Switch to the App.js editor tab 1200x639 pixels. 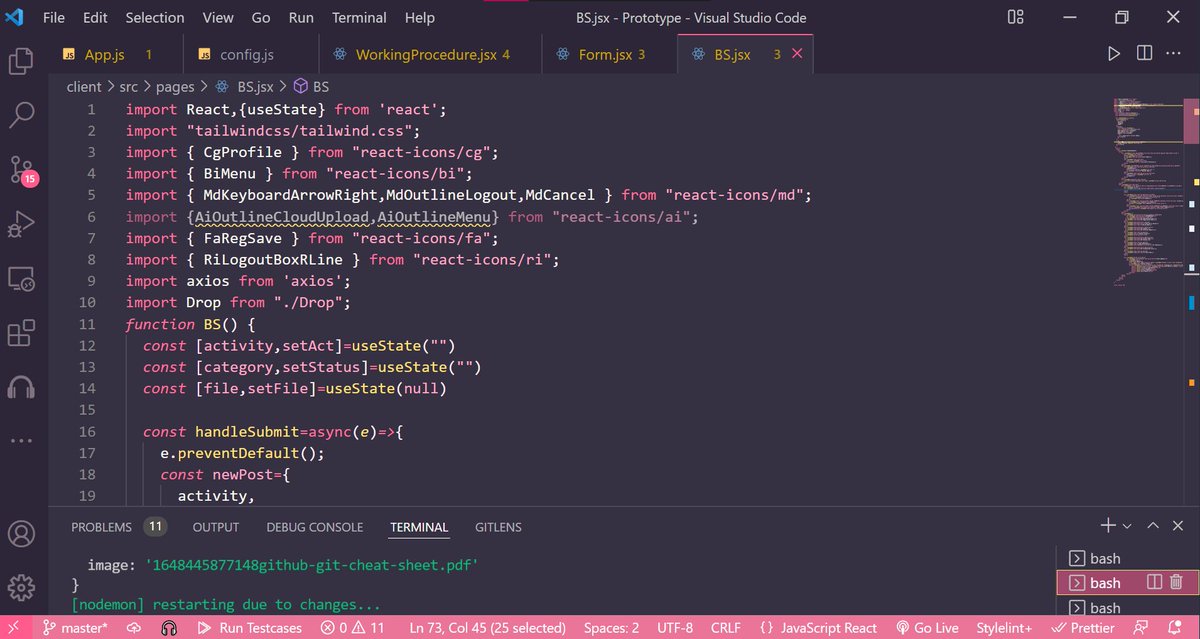pos(115,54)
